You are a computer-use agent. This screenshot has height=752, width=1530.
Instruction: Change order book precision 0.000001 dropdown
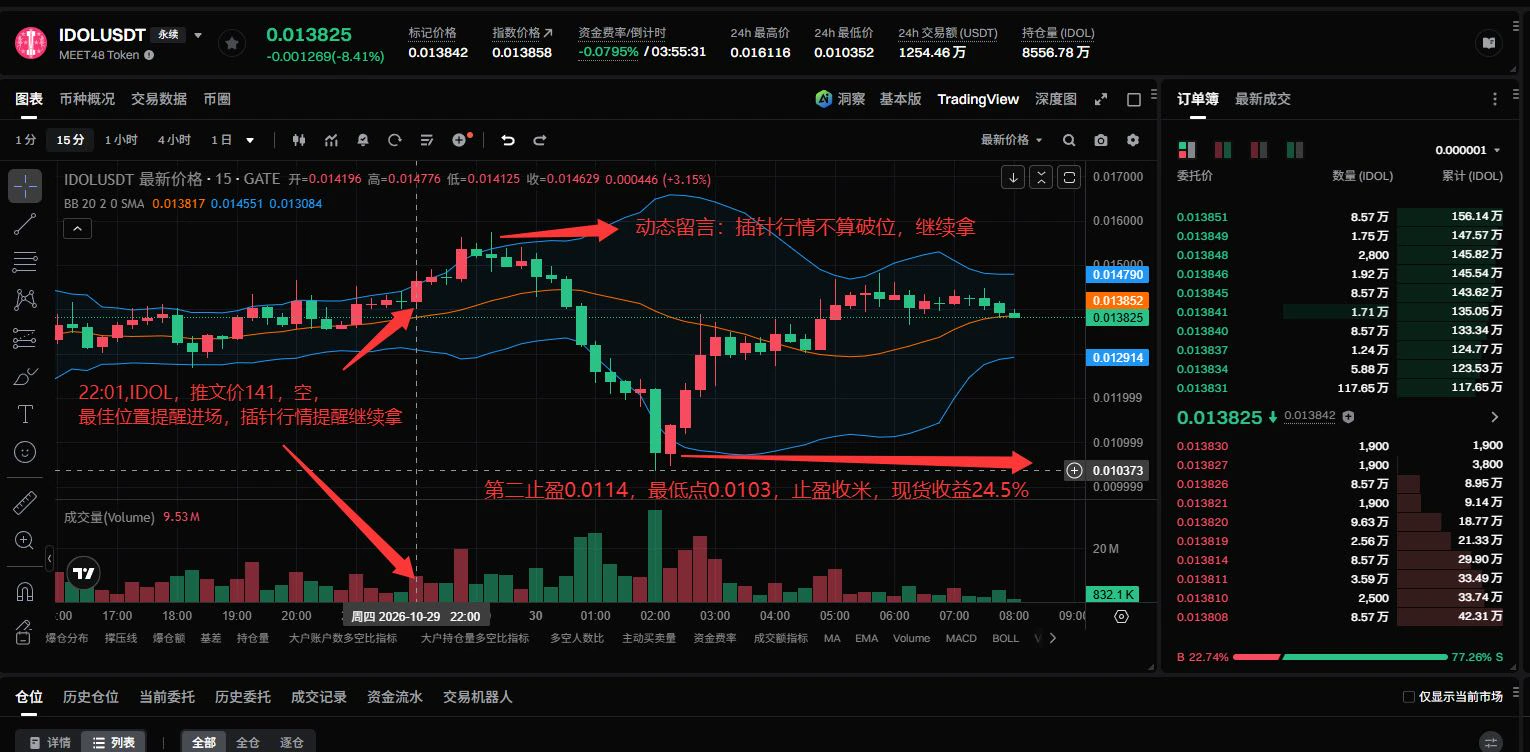pos(1468,150)
